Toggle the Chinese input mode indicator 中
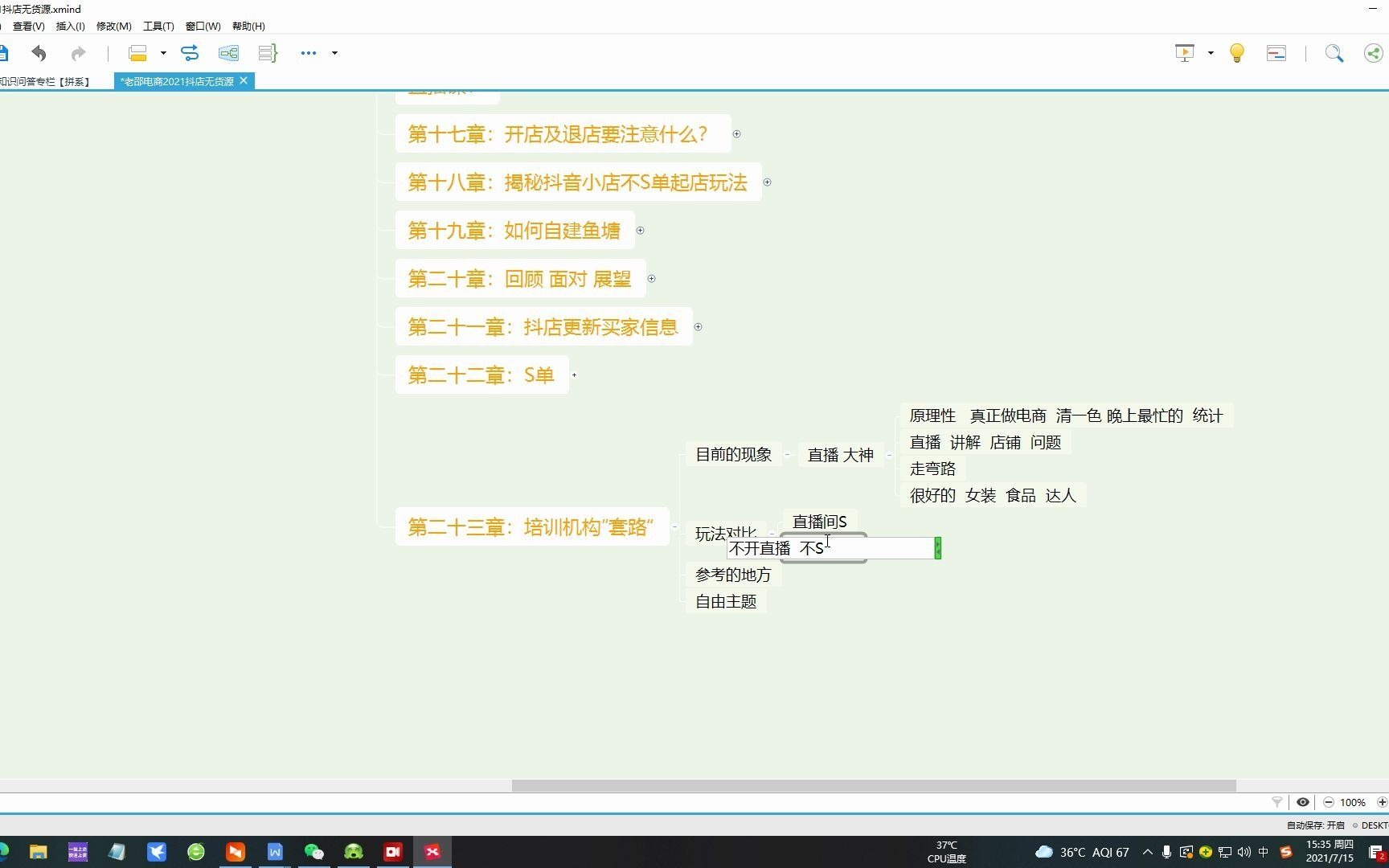The image size is (1389, 868). click(1264, 852)
